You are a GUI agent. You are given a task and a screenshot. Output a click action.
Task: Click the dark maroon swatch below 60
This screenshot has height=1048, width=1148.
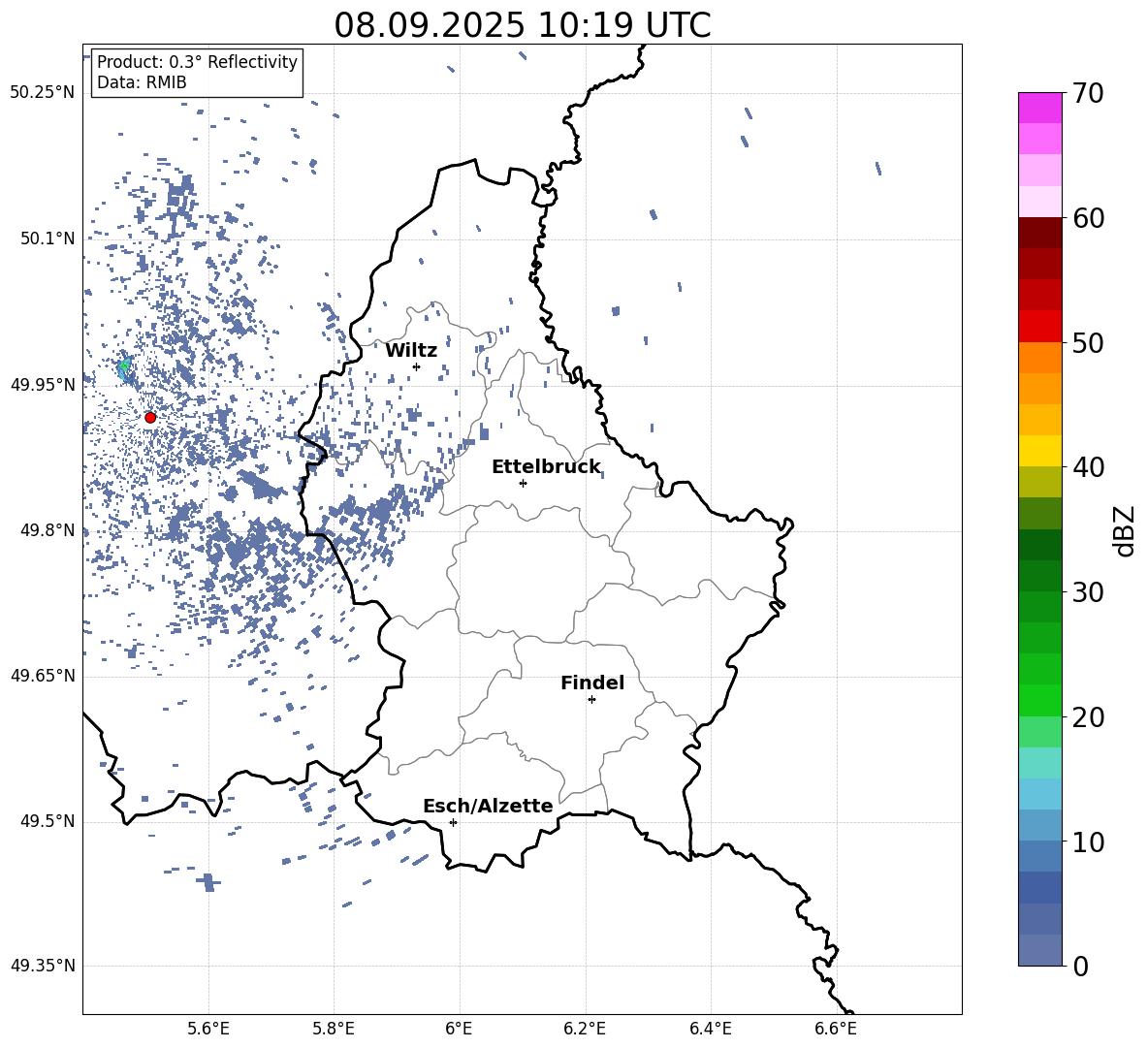coord(1039,233)
